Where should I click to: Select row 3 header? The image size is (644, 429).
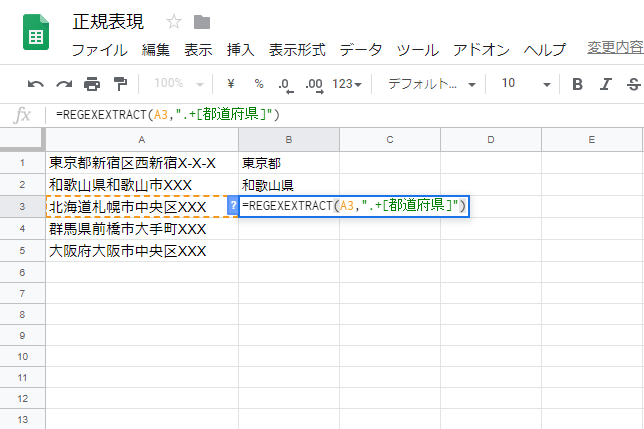coord(22,206)
